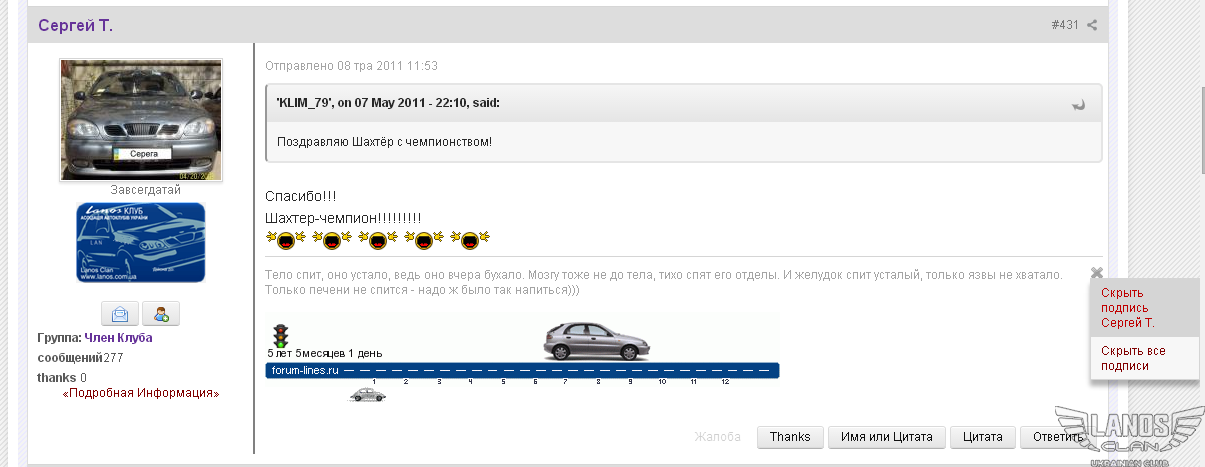Click the first cheering smiley emoticon

(x=284, y=240)
